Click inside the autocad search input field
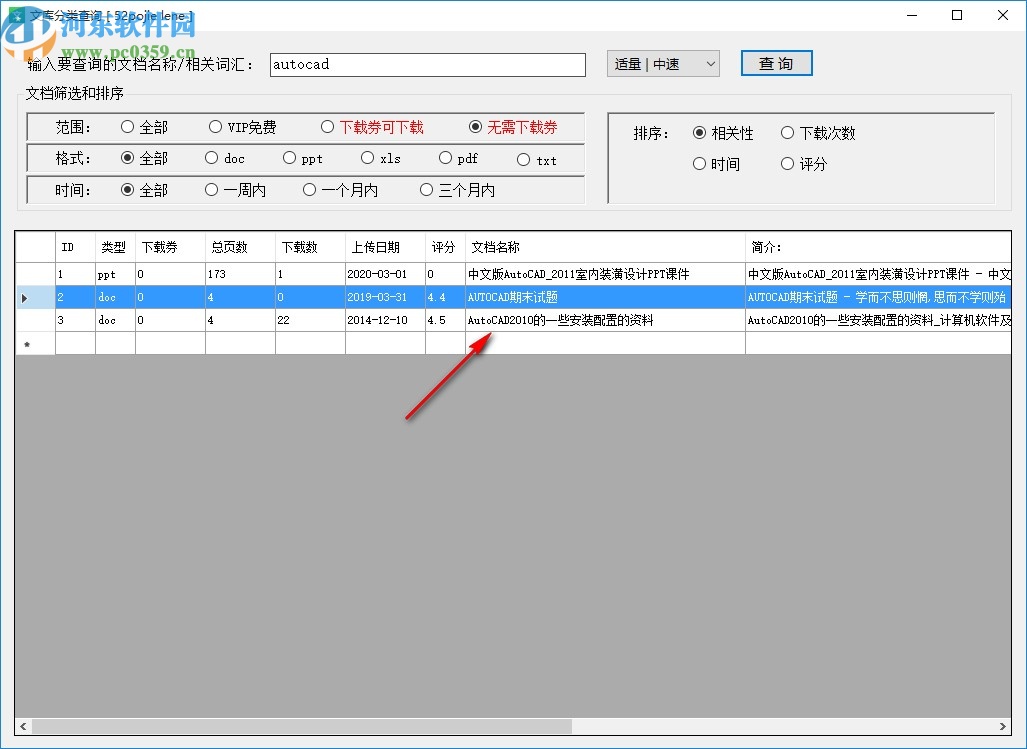 click(x=427, y=64)
